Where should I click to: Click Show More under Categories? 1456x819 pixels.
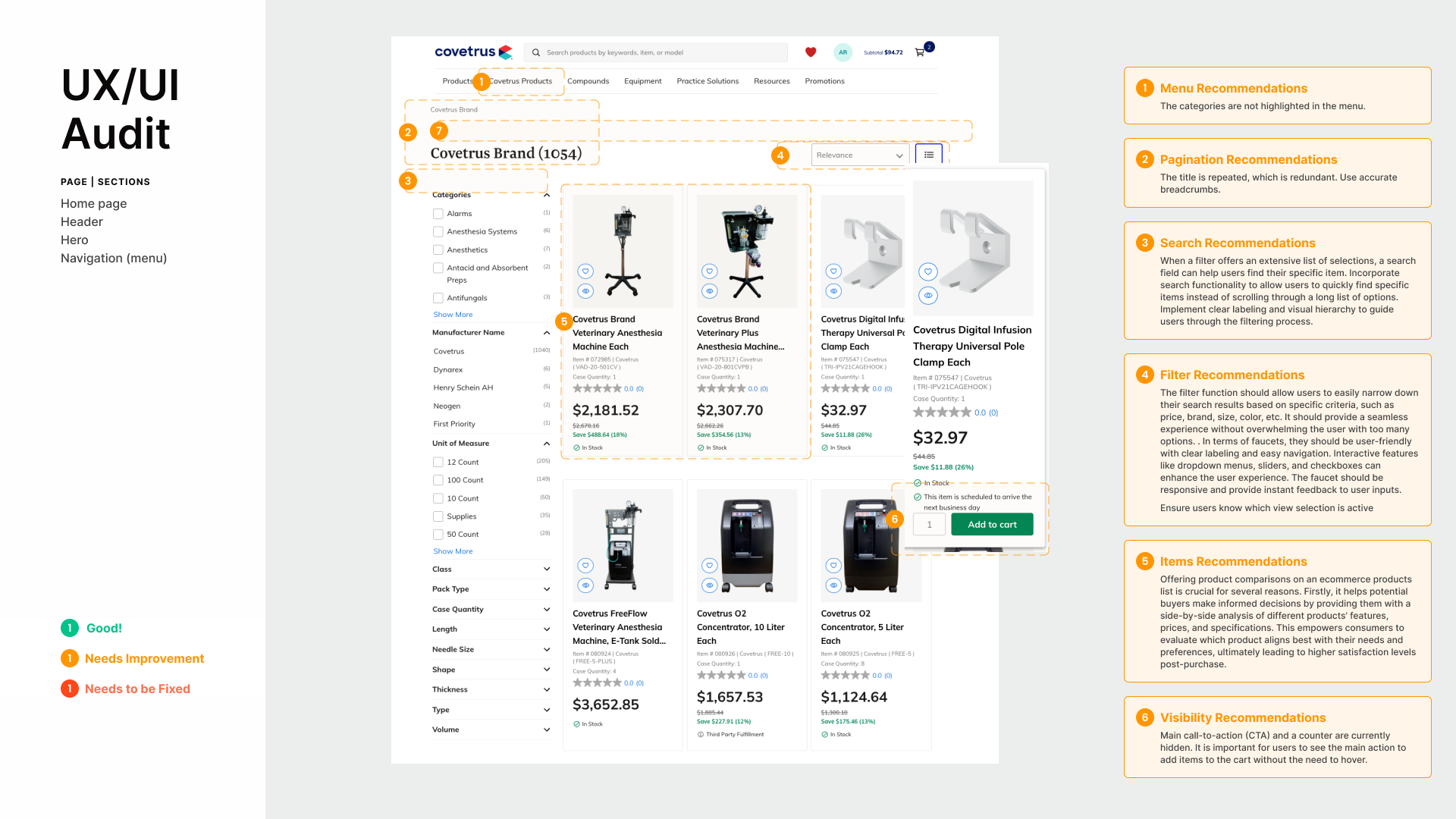(x=453, y=315)
